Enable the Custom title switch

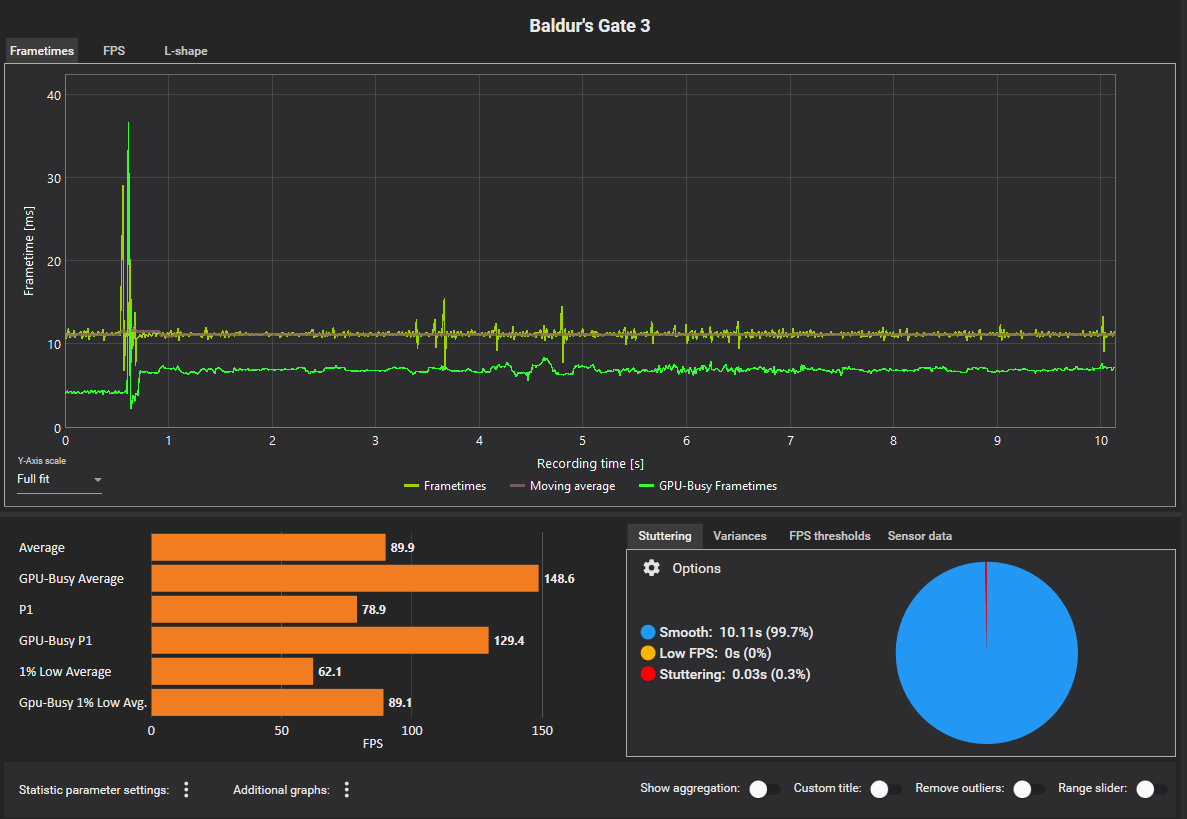886,789
